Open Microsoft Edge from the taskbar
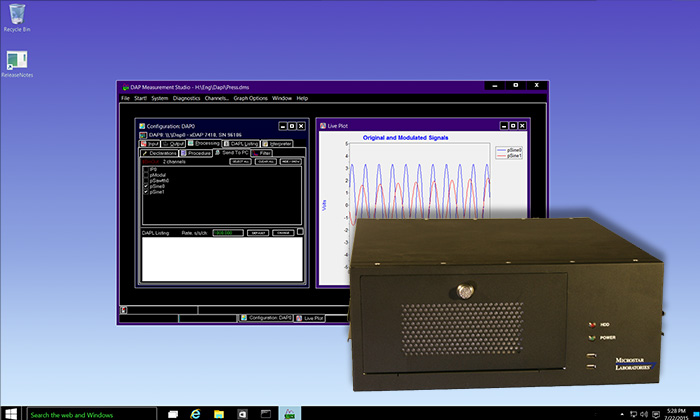Viewport: 700px width, 420px height. tap(198, 413)
